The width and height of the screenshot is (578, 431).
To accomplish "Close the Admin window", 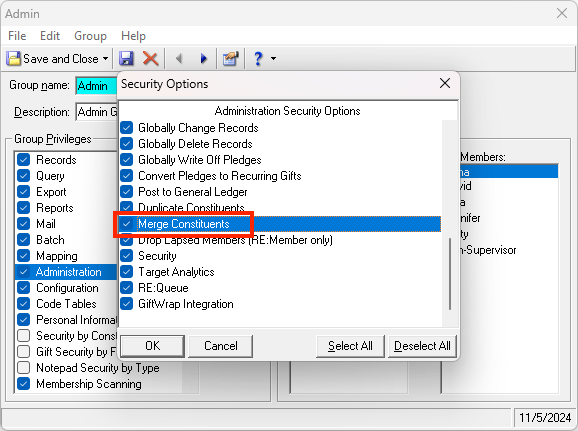I will [x=562, y=13].
